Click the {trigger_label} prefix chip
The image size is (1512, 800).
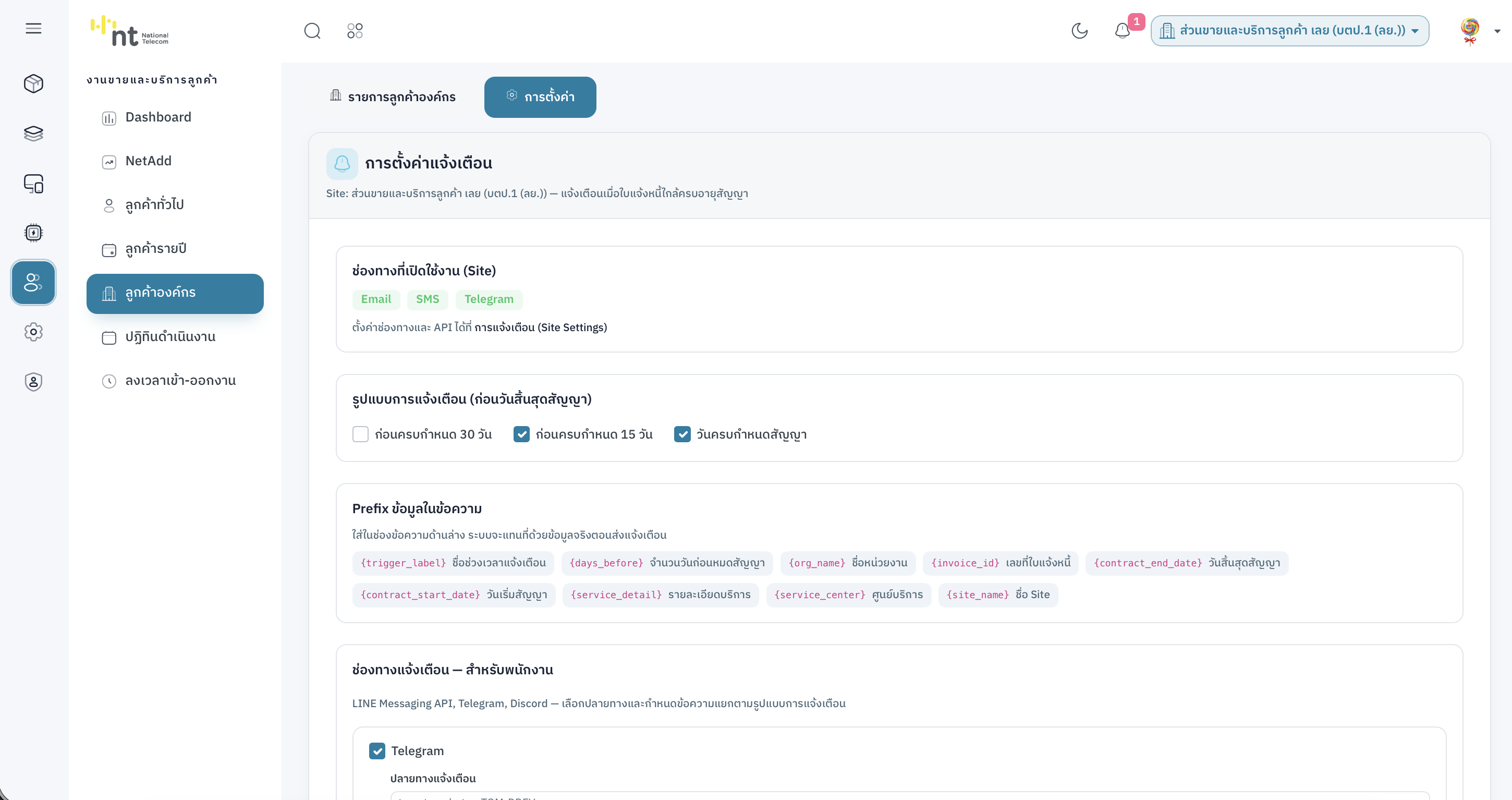(x=453, y=563)
